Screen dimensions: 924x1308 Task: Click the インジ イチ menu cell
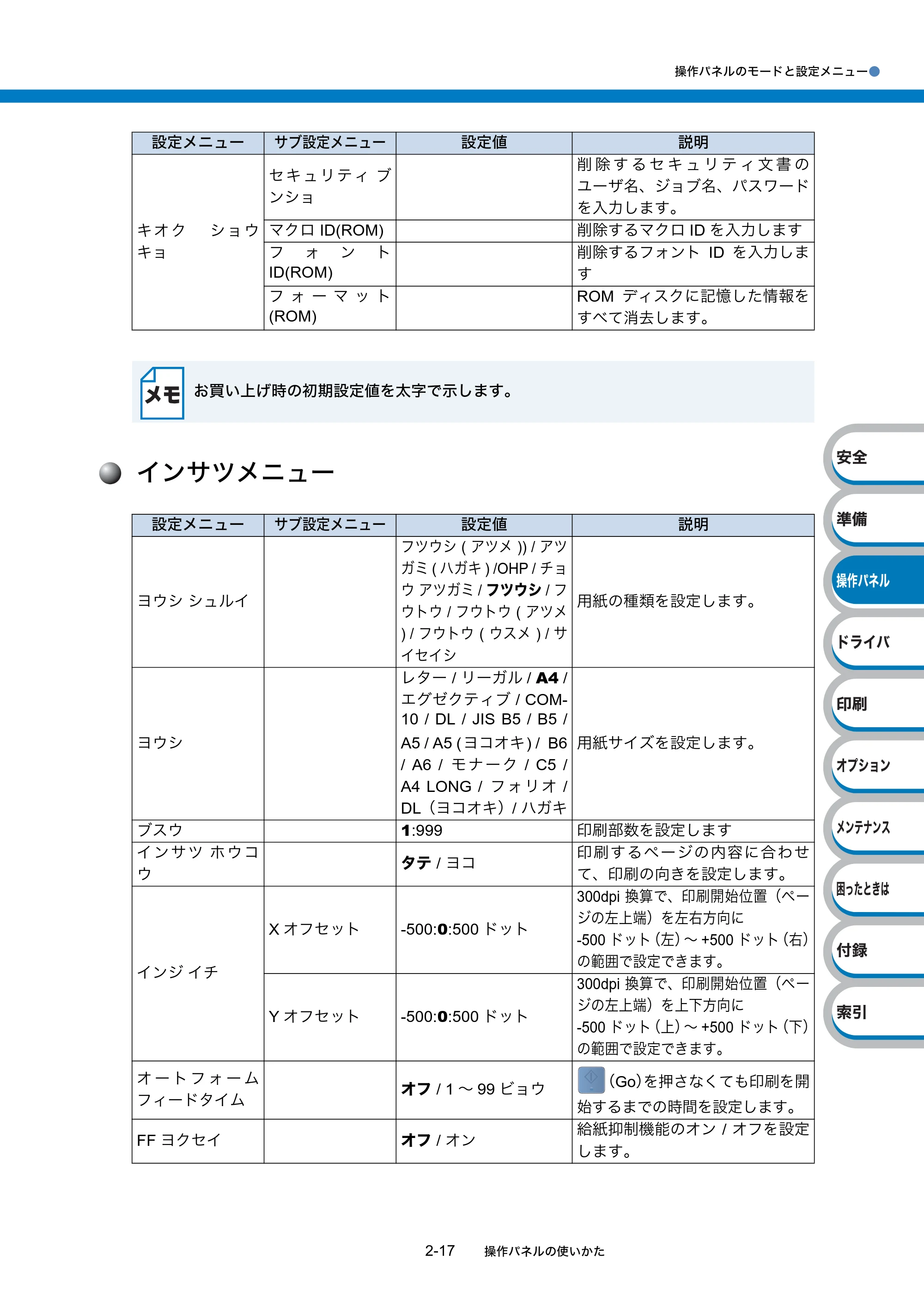(x=198, y=973)
